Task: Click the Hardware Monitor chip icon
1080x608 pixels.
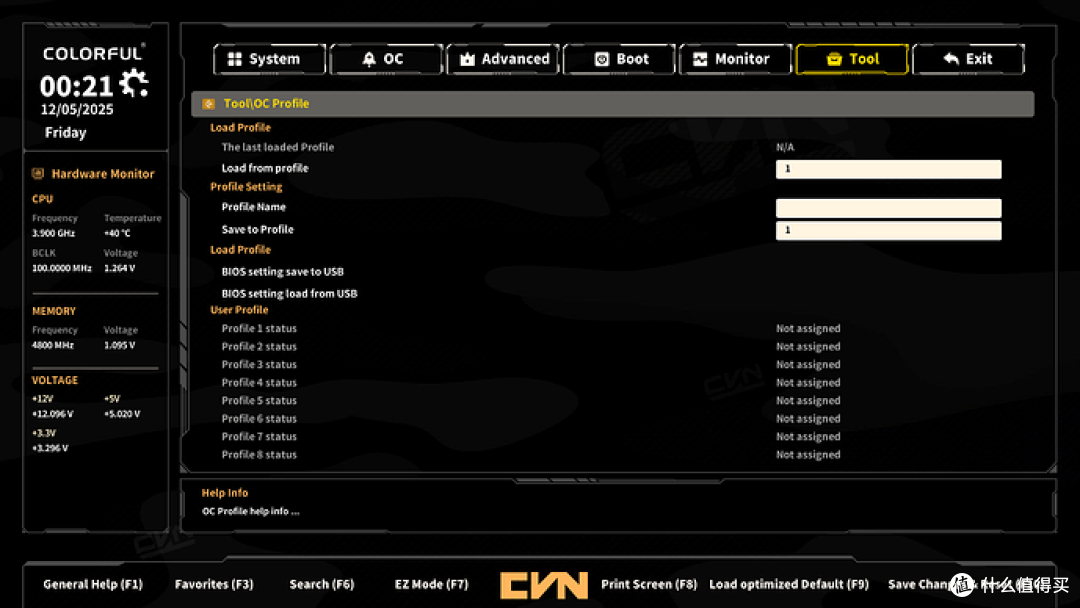Action: pyautogui.click(x=38, y=174)
